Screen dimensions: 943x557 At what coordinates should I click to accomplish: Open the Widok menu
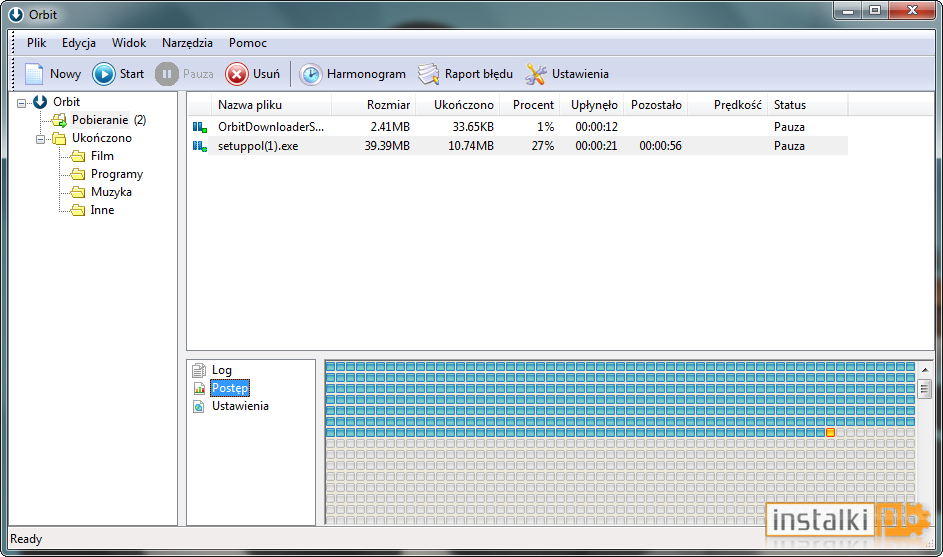point(129,43)
